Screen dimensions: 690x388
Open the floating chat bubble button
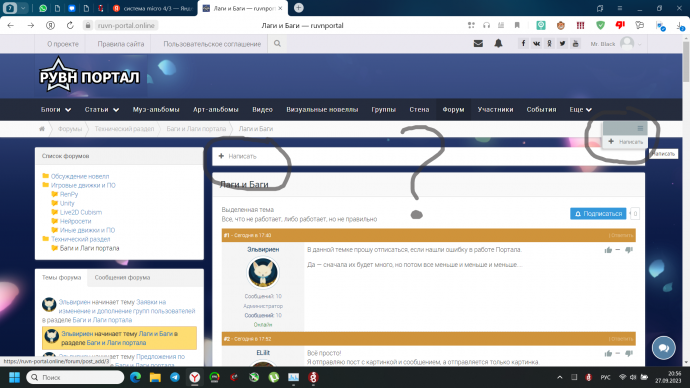tap(664, 348)
